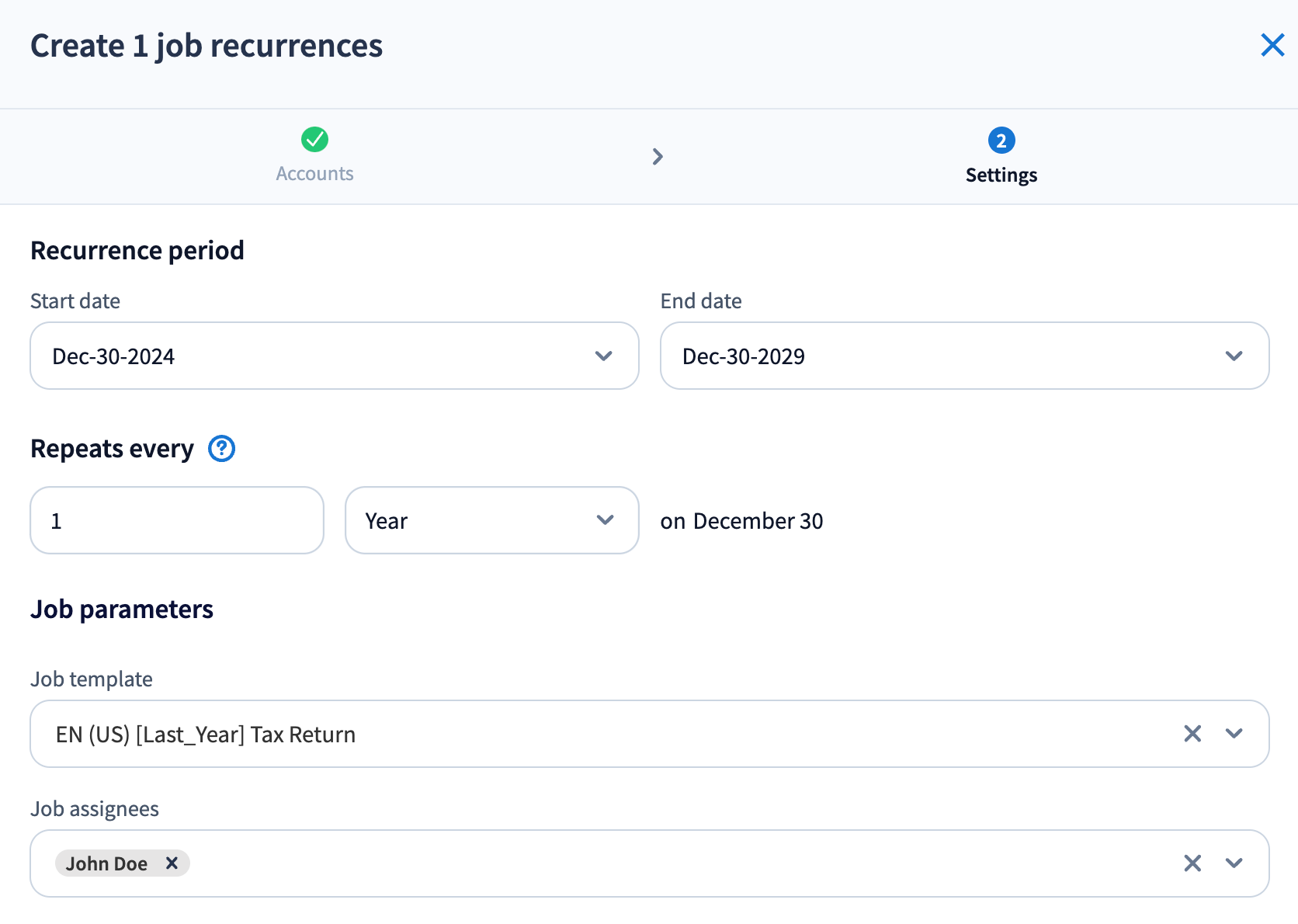This screenshot has height=924, width=1298.
Task: Clear all Job assignees
Action: [x=1192, y=863]
